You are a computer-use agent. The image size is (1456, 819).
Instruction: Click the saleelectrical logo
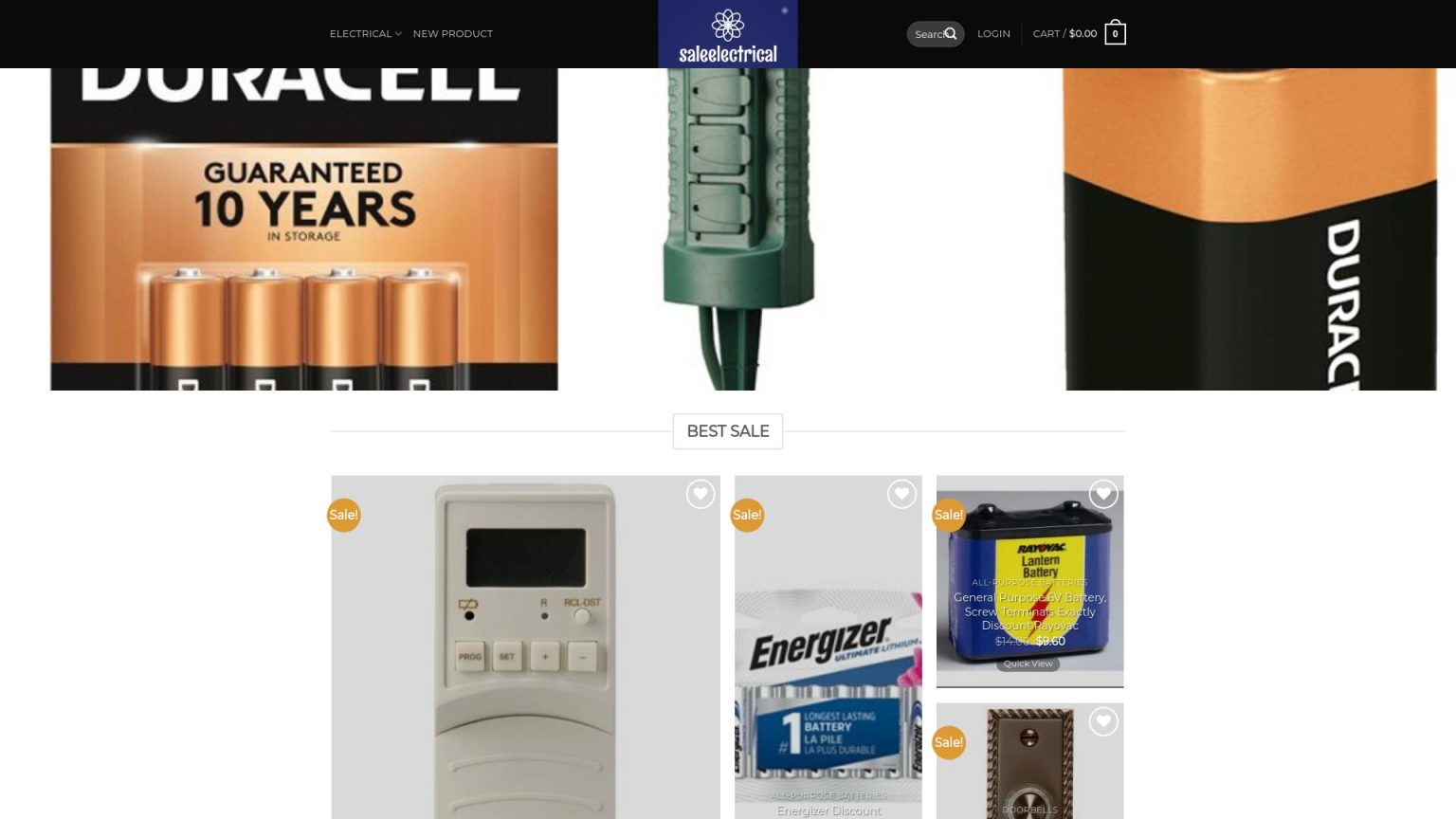728,34
